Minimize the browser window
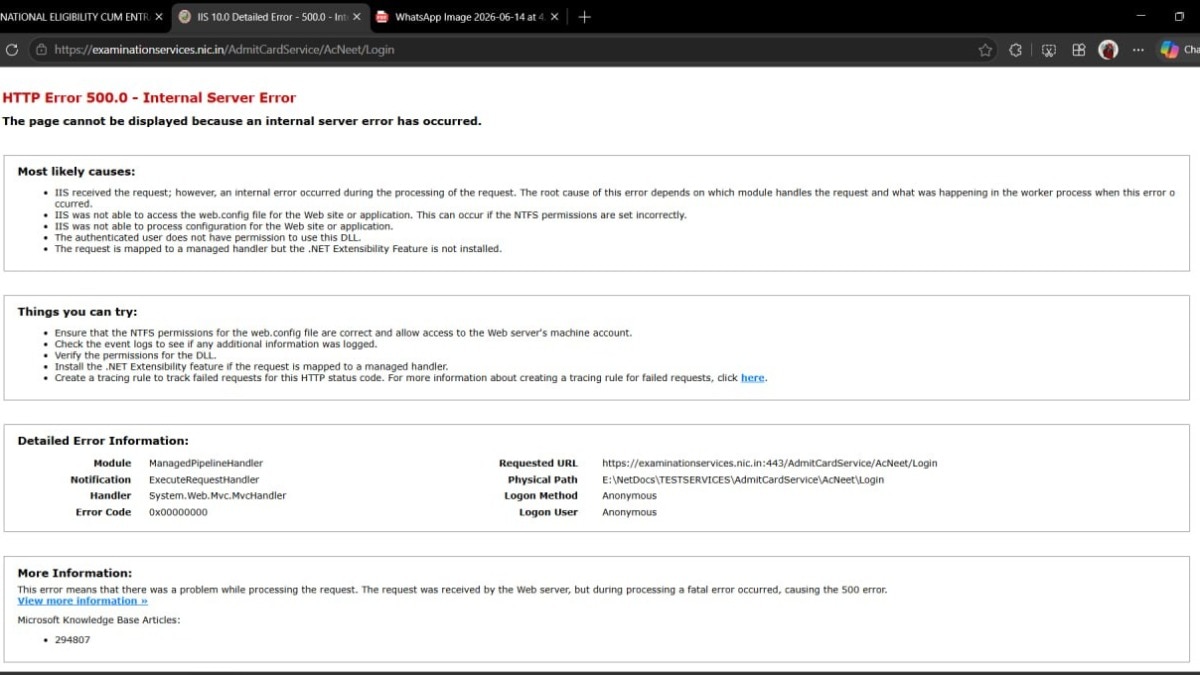Screen dimensions: 1200x675 (x=1139, y=17)
